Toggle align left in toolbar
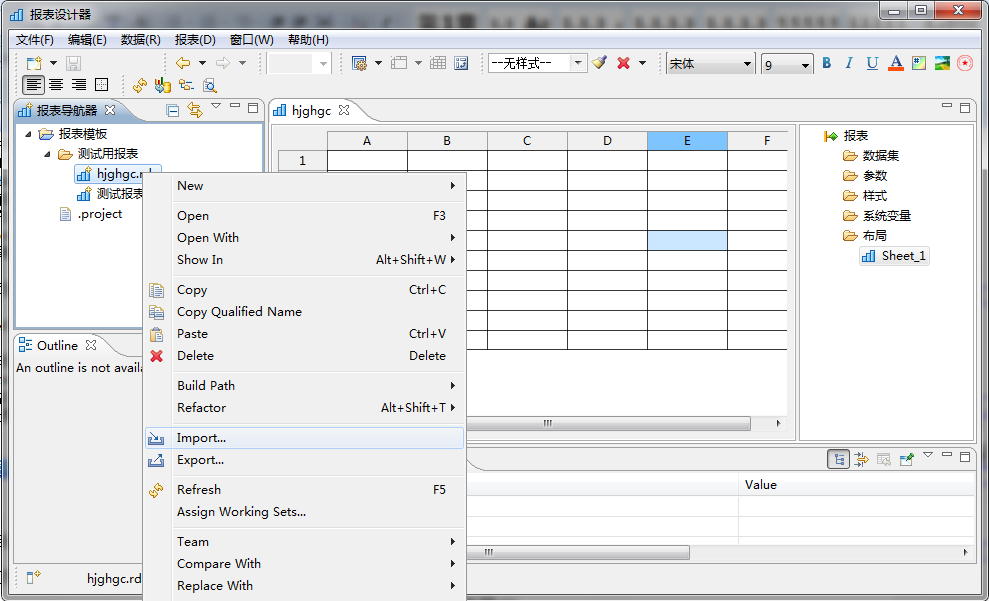This screenshot has height=601, width=989. (x=33, y=85)
